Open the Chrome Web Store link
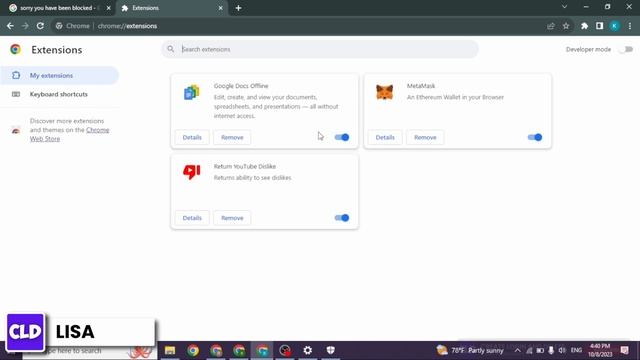640x360 pixels. coord(69,134)
